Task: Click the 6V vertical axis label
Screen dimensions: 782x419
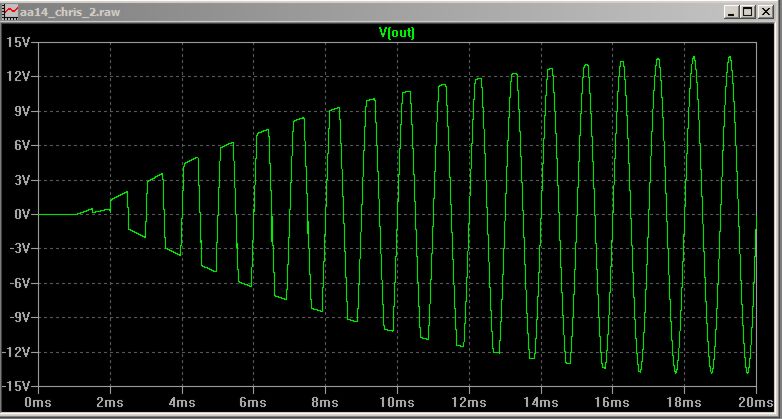Action: [x=20, y=146]
